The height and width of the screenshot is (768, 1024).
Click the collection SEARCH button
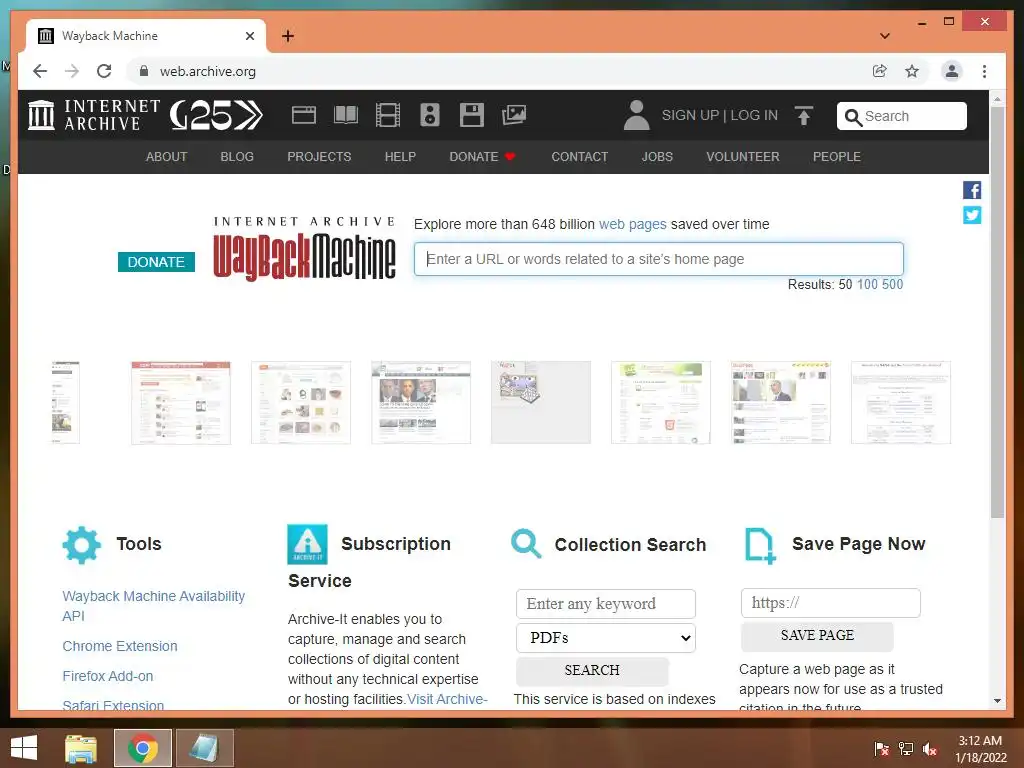point(592,671)
